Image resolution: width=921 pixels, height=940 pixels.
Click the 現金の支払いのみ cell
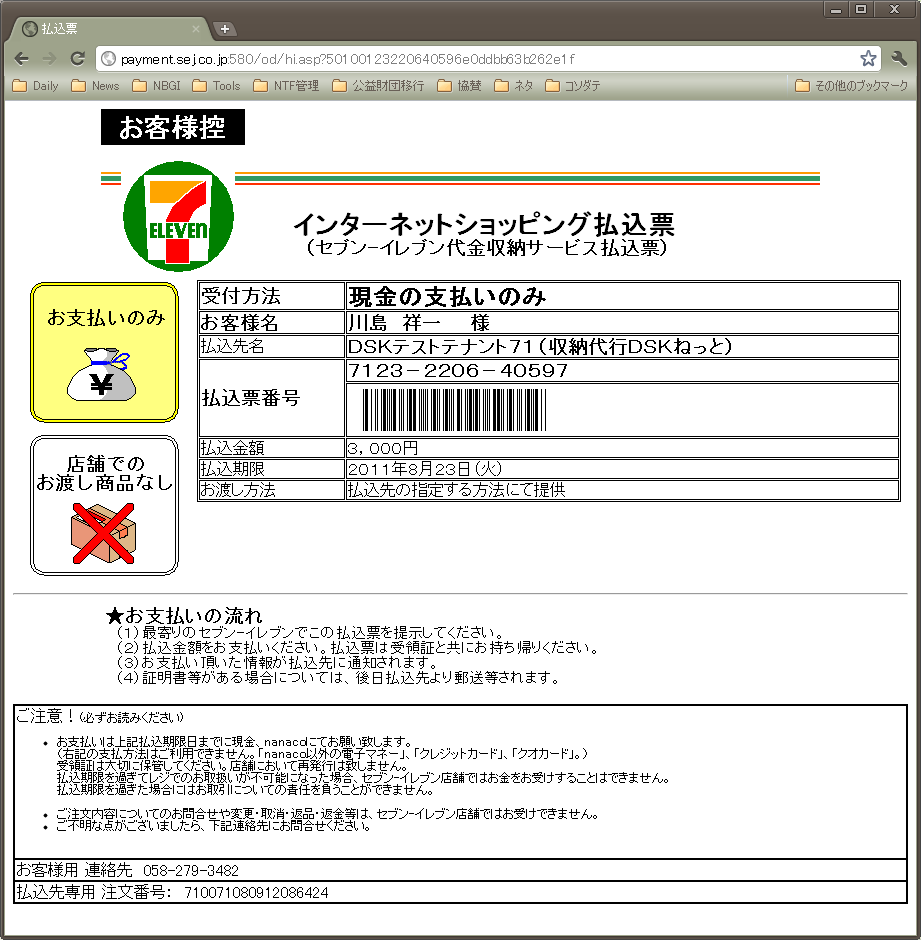(x=622, y=296)
